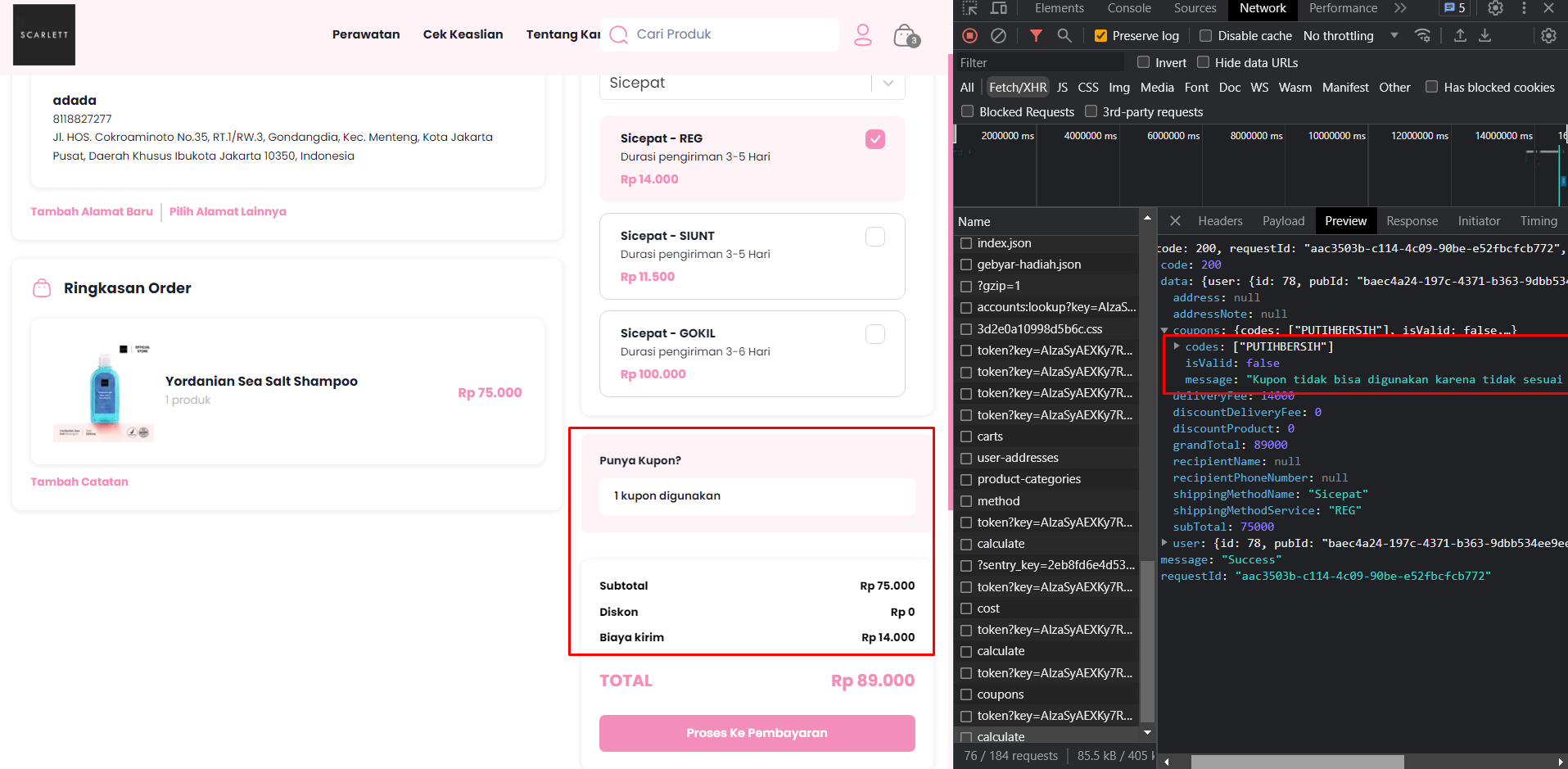Viewport: 1568px width, 769px height.
Task: Open network conditions Wi-Fi icon
Action: click(x=1423, y=35)
